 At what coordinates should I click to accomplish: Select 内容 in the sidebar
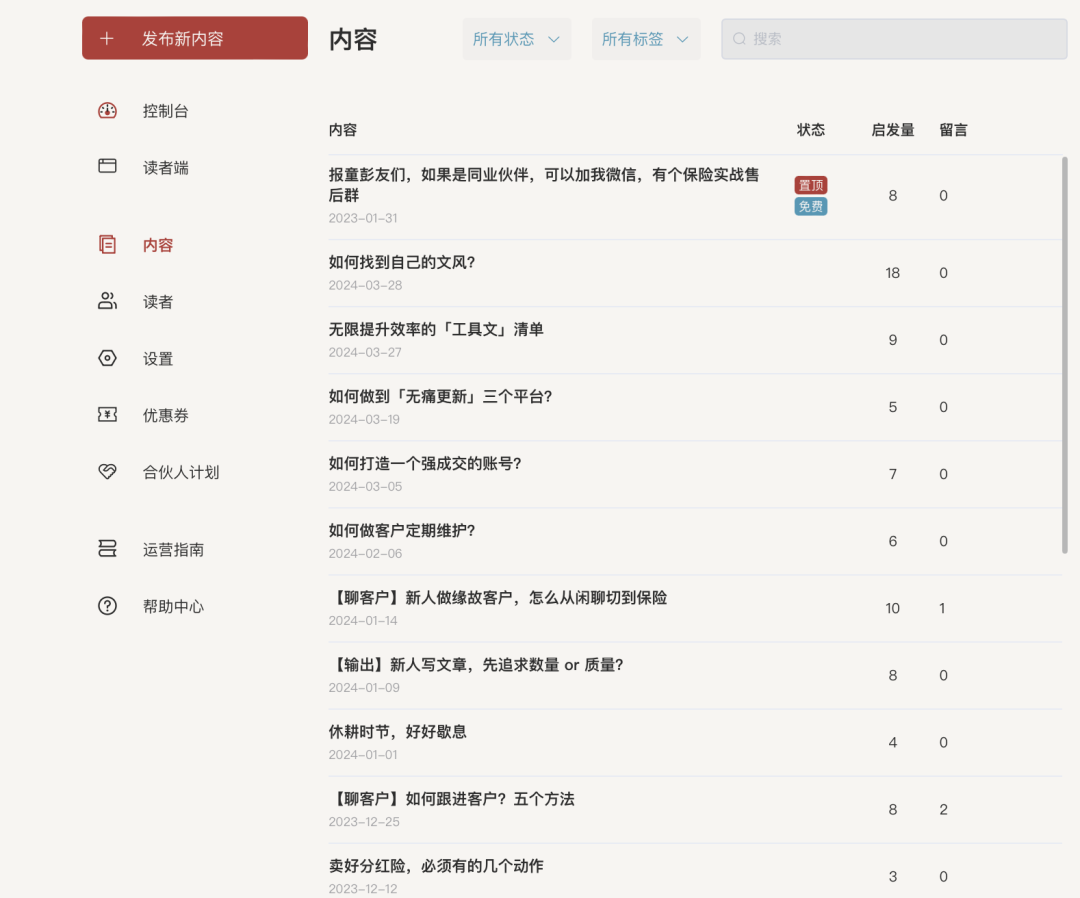click(158, 245)
